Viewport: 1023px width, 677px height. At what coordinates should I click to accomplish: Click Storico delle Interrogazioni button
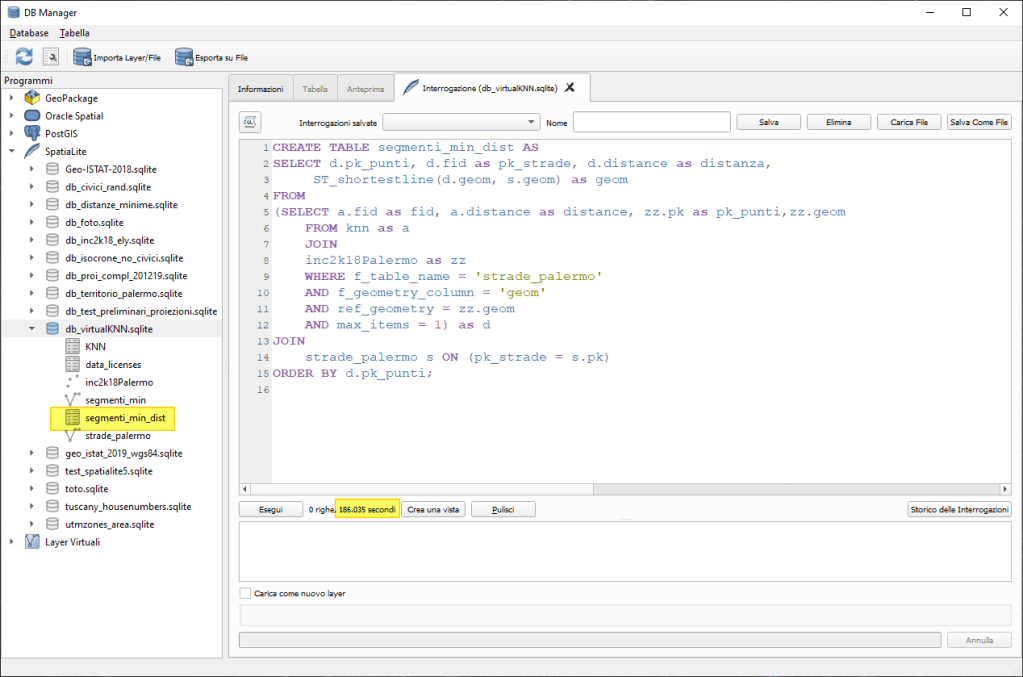coord(958,509)
